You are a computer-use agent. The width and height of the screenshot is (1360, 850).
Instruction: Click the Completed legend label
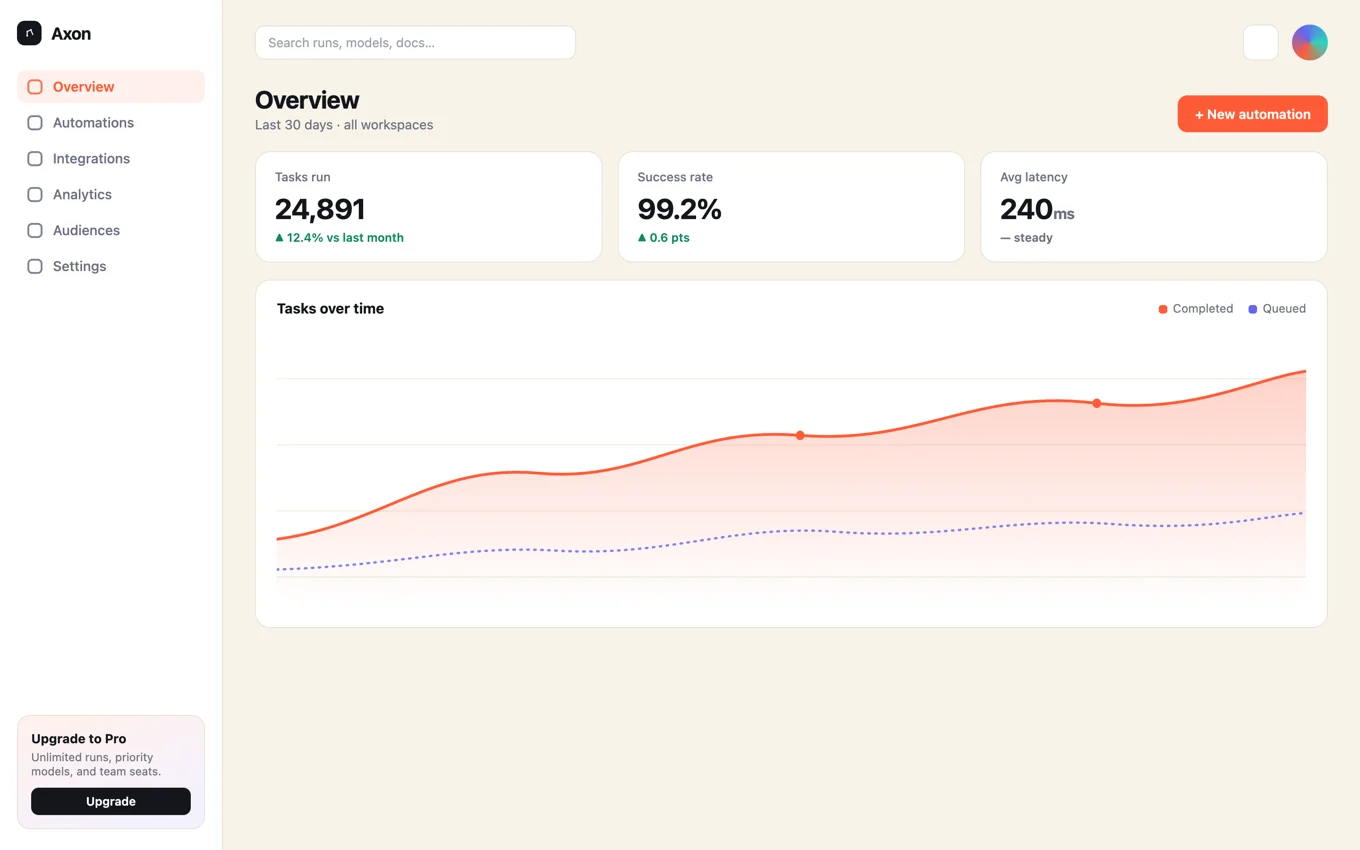(x=1203, y=309)
